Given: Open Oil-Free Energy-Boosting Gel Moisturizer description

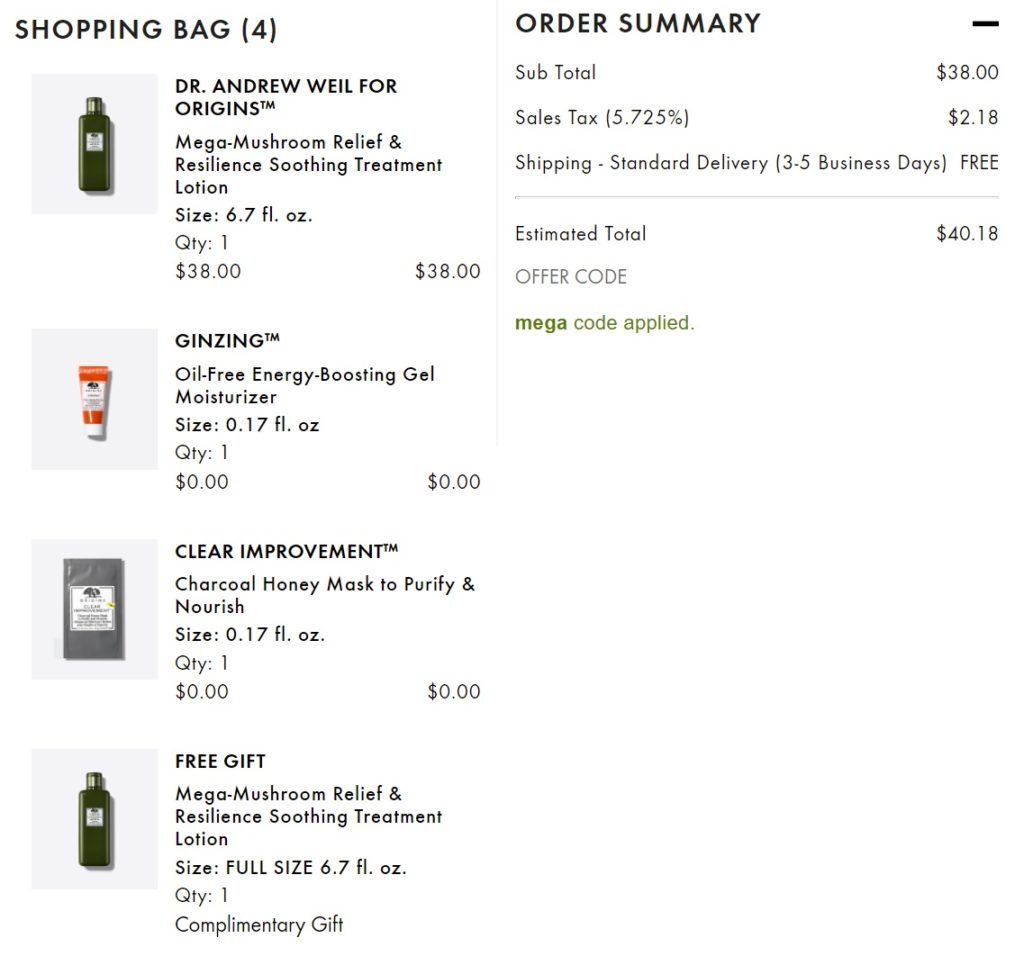Looking at the screenshot, I should click(x=305, y=385).
